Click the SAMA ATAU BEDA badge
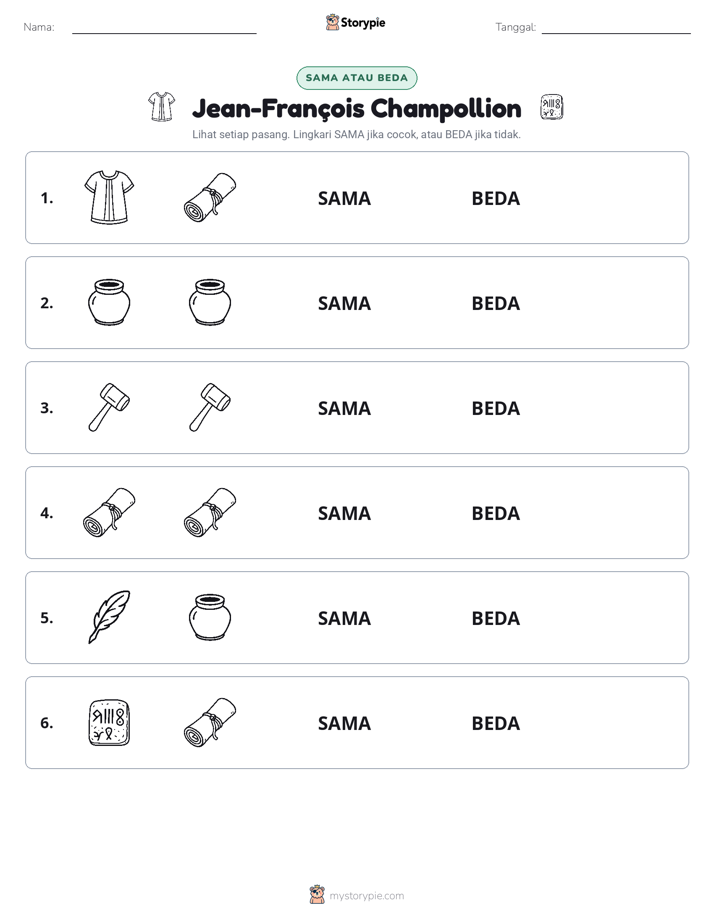This screenshot has width=714, height=924. point(356,78)
